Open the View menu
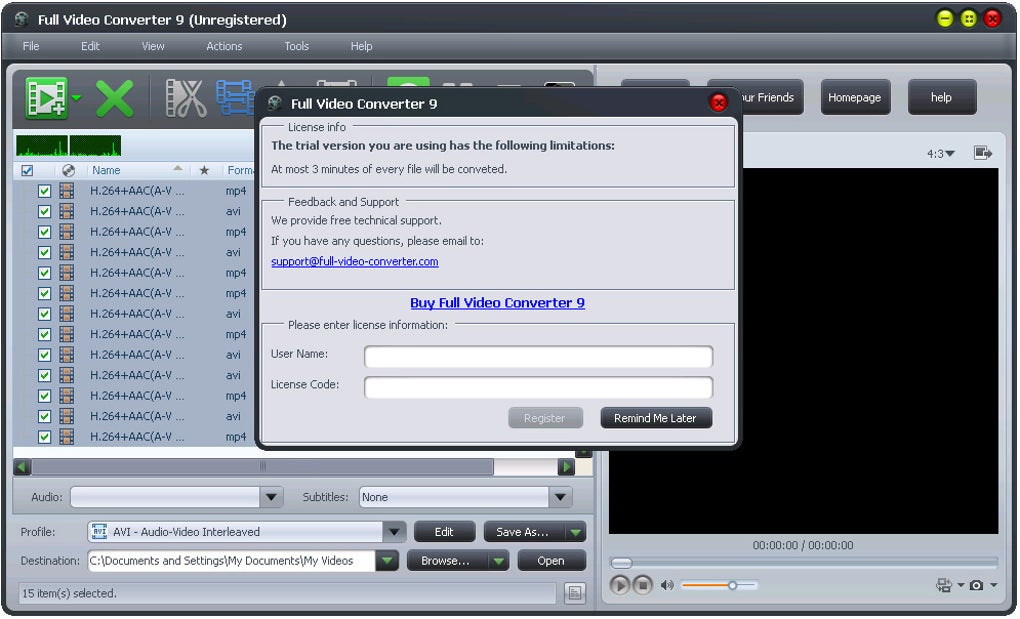The width and height of the screenshot is (1020, 619). (153, 46)
